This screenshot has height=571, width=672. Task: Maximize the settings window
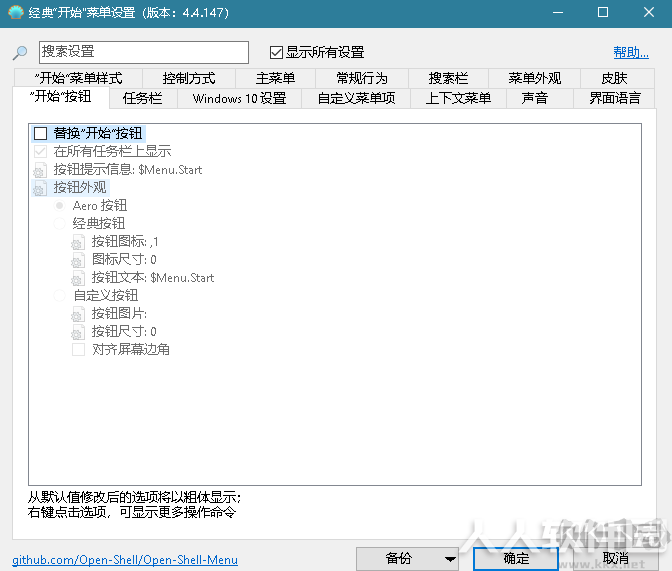click(x=603, y=12)
